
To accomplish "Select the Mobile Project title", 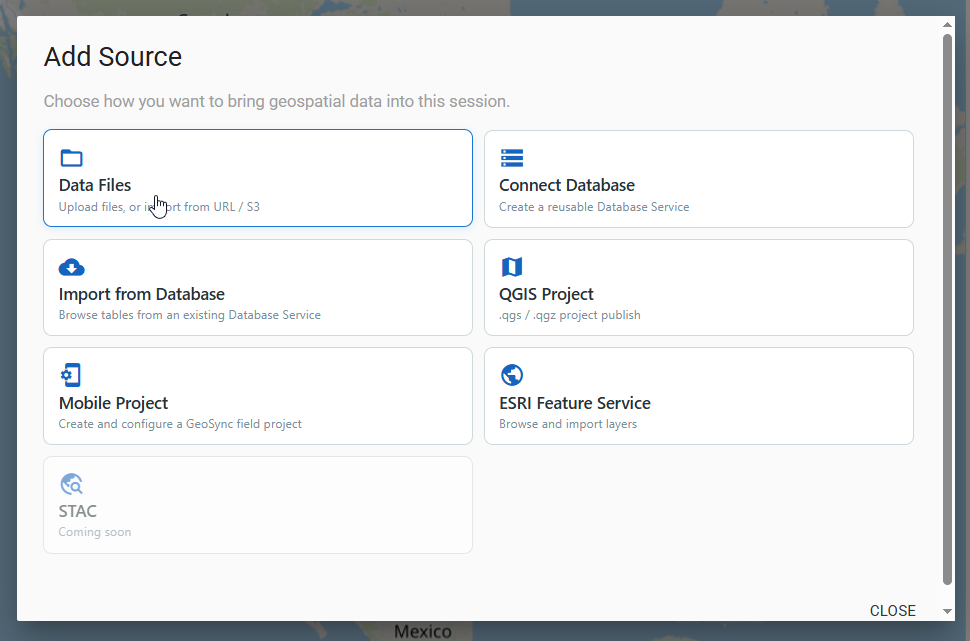I will coord(113,403).
